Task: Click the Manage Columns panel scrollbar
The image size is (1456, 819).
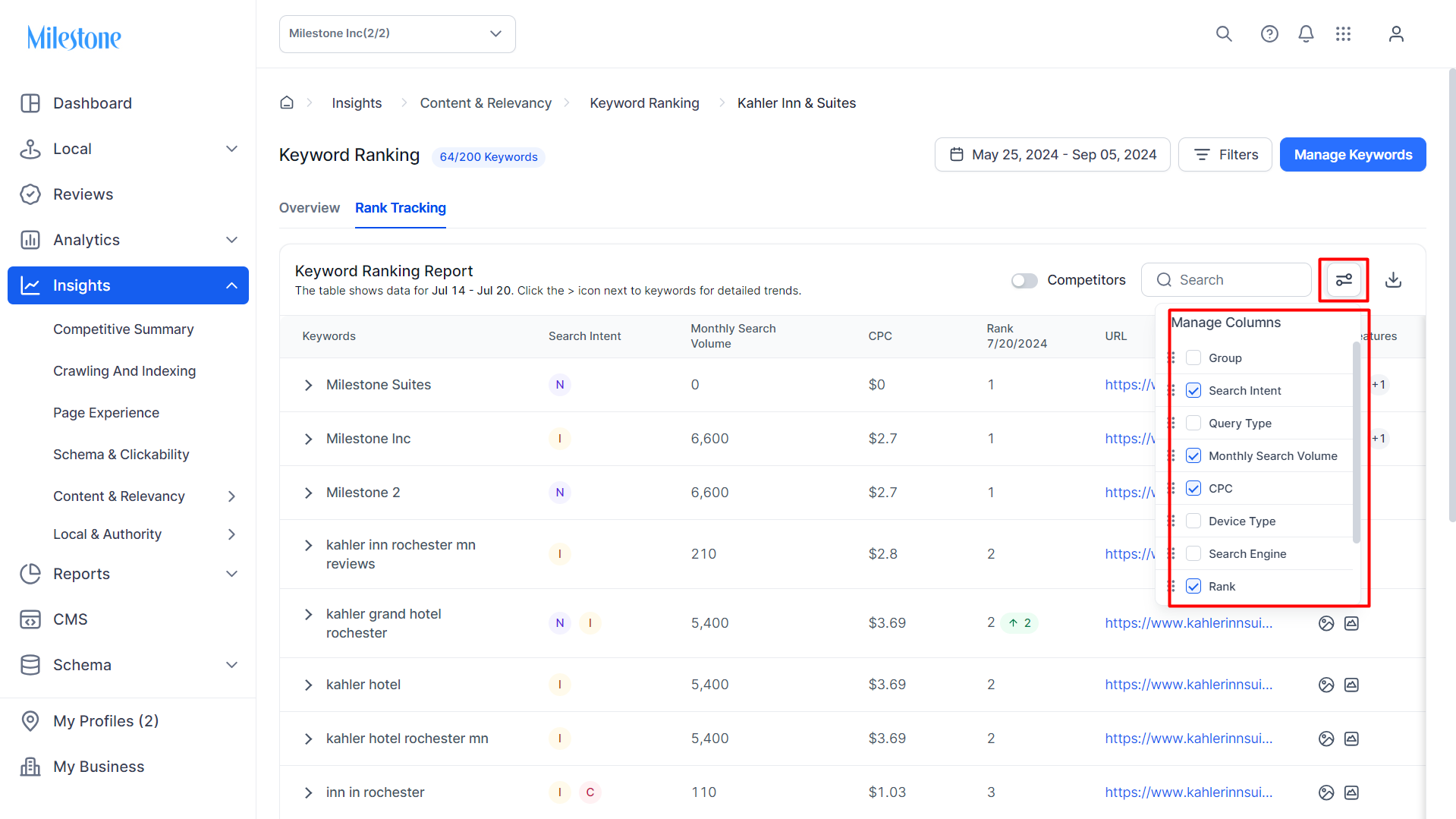Action: pyautogui.click(x=1357, y=443)
